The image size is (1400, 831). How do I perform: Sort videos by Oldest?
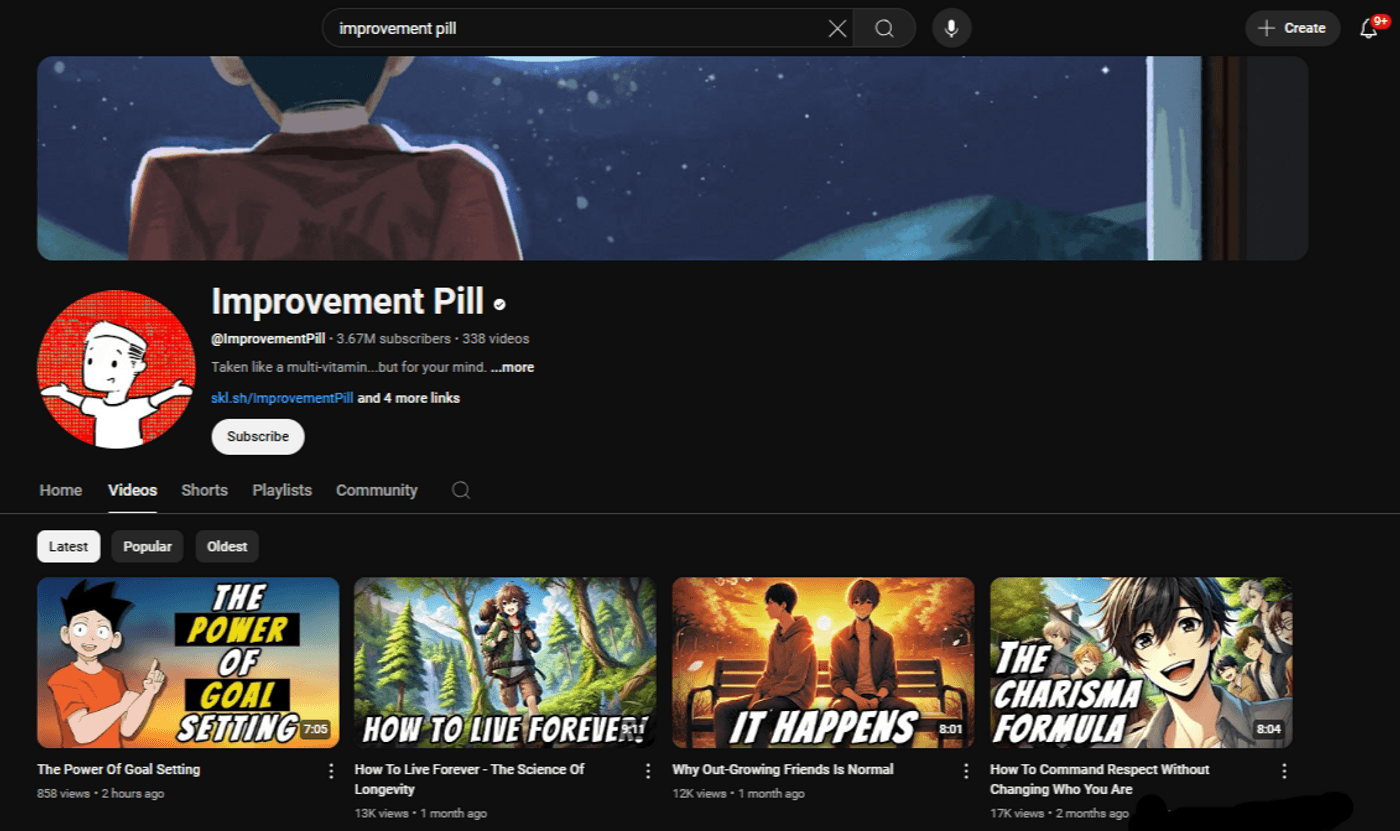pyautogui.click(x=227, y=546)
